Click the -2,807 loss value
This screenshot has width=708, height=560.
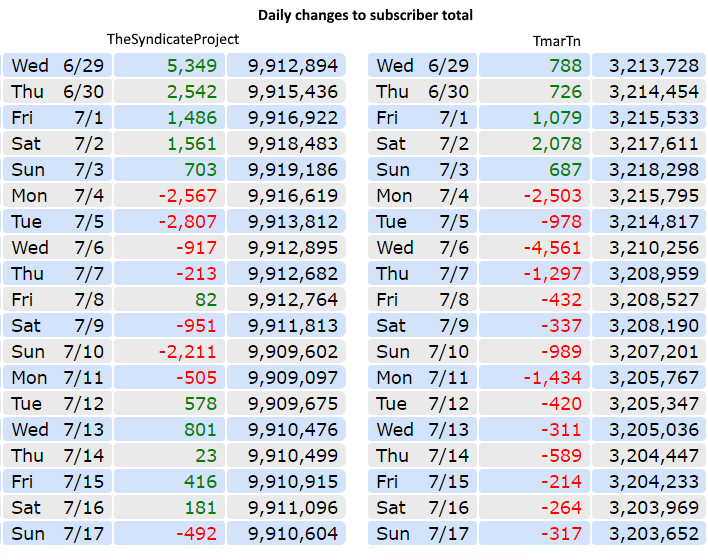(187, 222)
